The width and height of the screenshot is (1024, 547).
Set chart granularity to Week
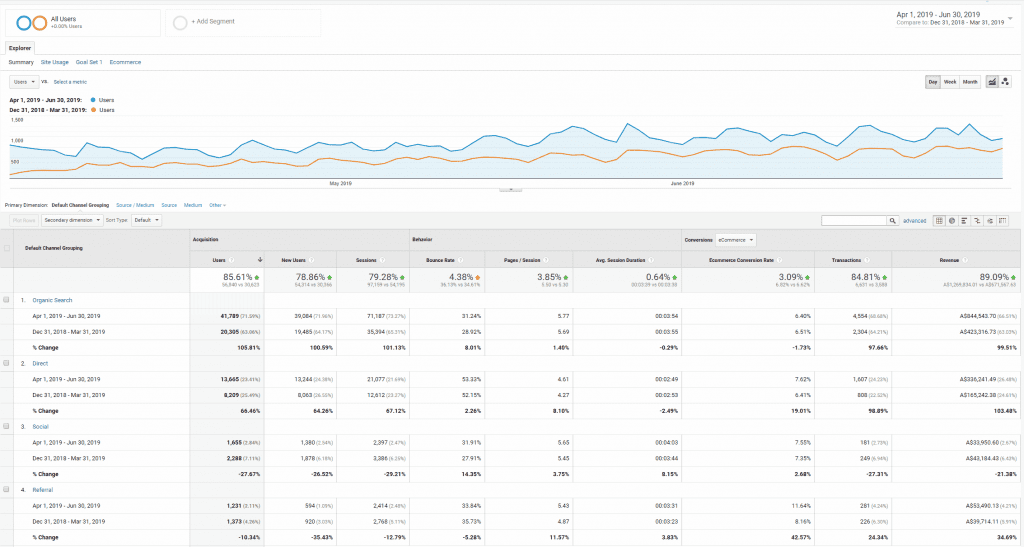click(950, 82)
